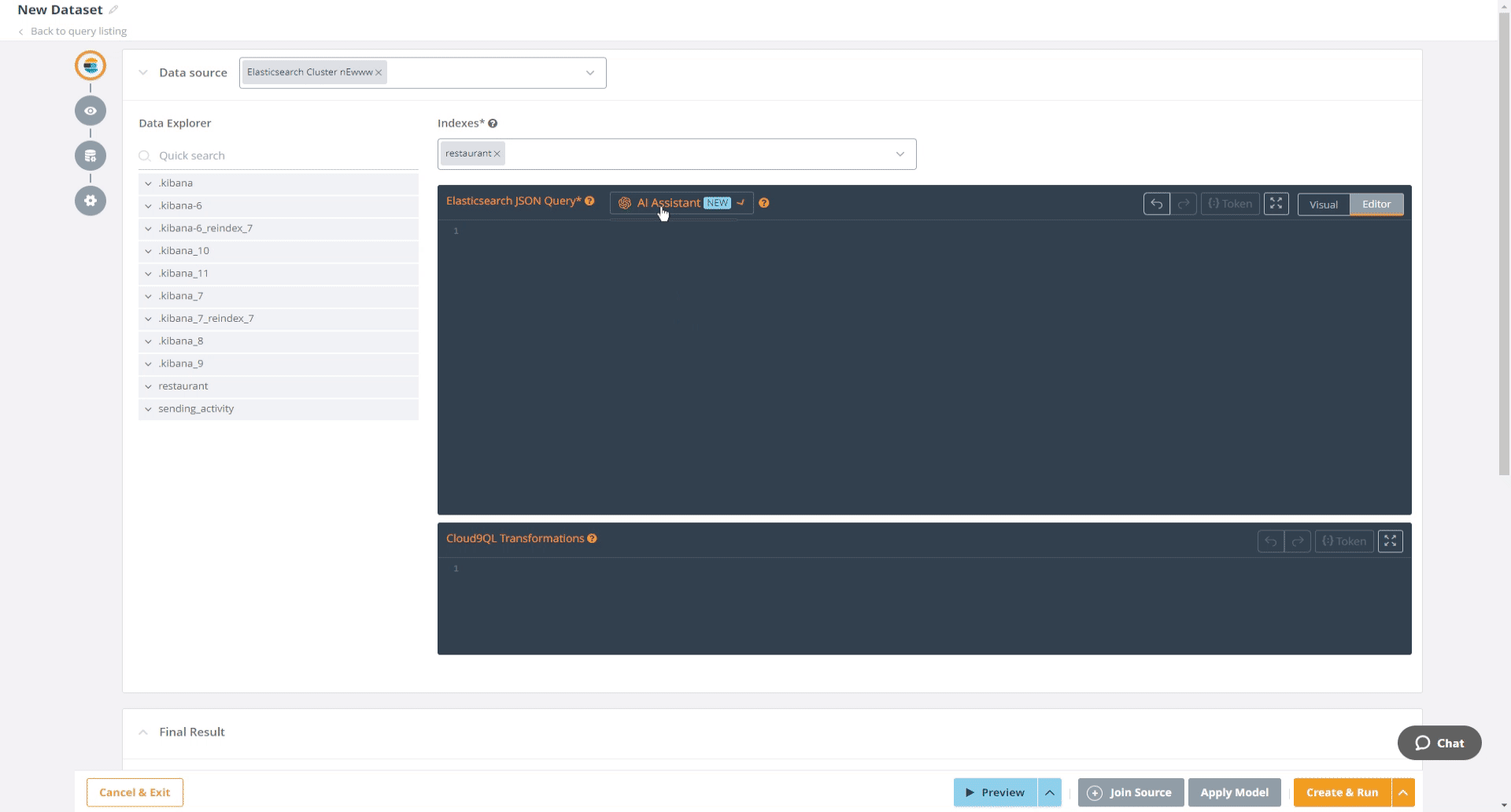
Task: Select the Editor tab
Action: (1376, 204)
